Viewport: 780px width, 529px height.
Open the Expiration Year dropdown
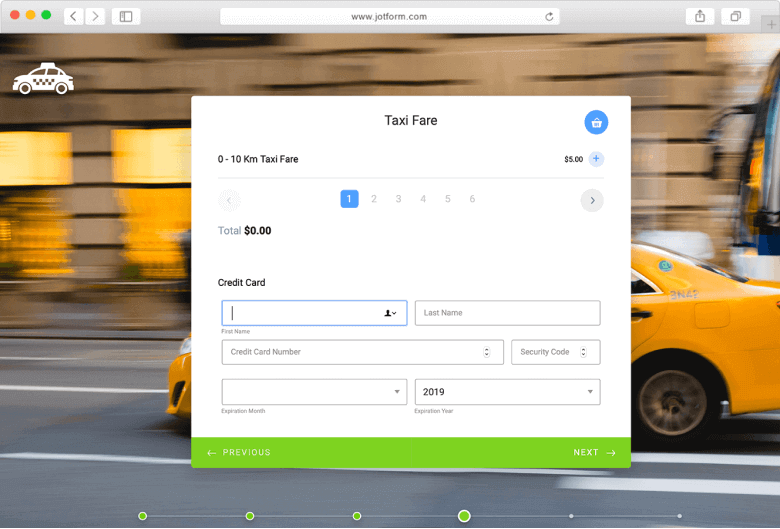coord(507,392)
